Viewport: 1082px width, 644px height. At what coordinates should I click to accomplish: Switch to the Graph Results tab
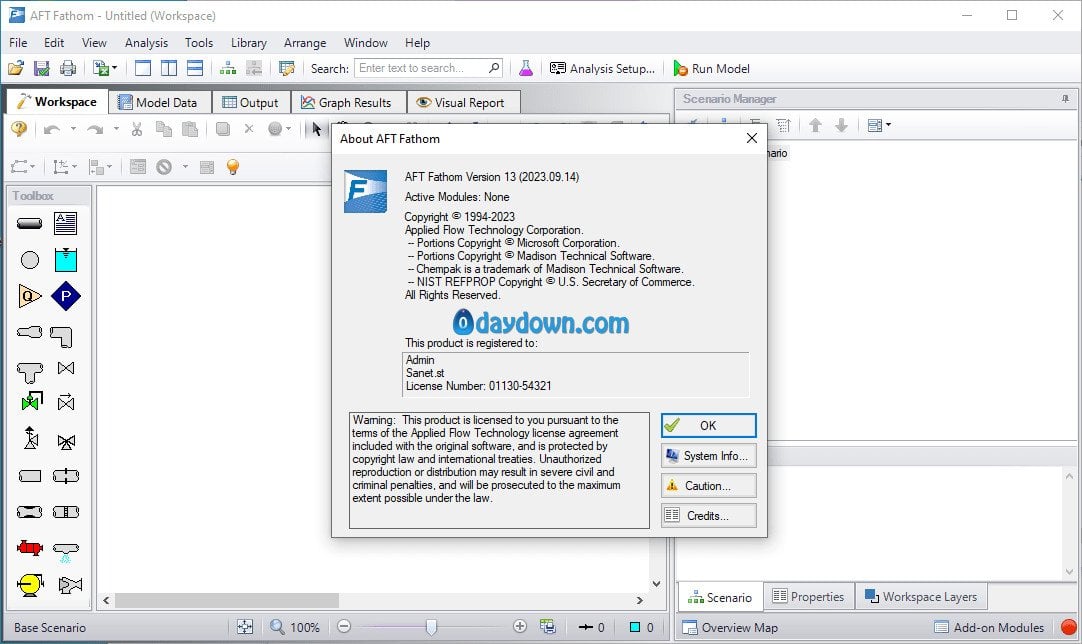point(347,103)
